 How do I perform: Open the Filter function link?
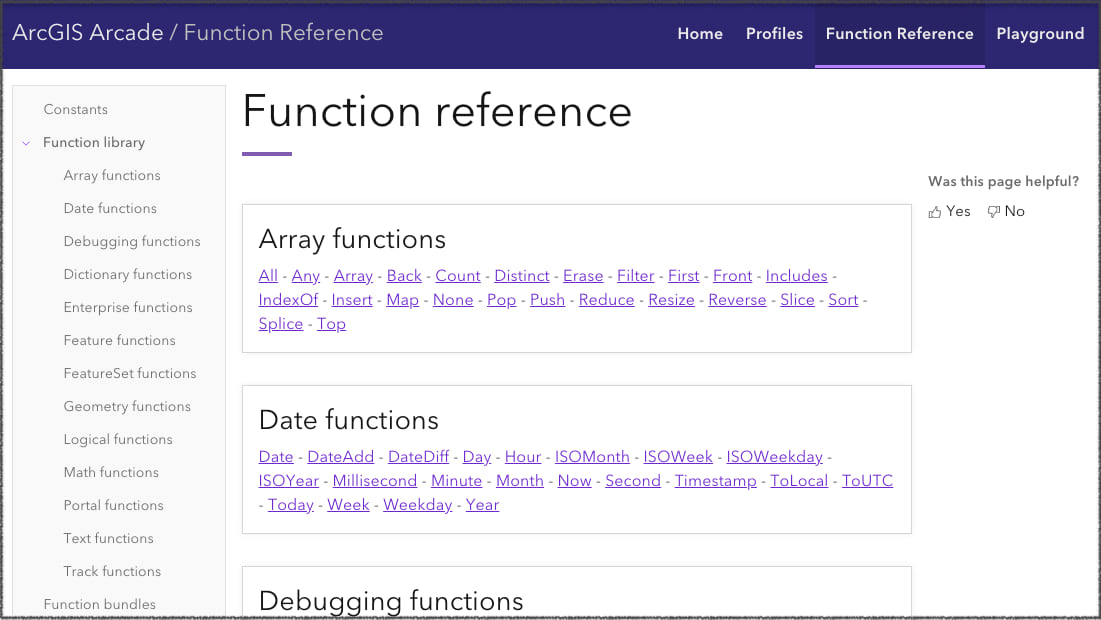[635, 276]
